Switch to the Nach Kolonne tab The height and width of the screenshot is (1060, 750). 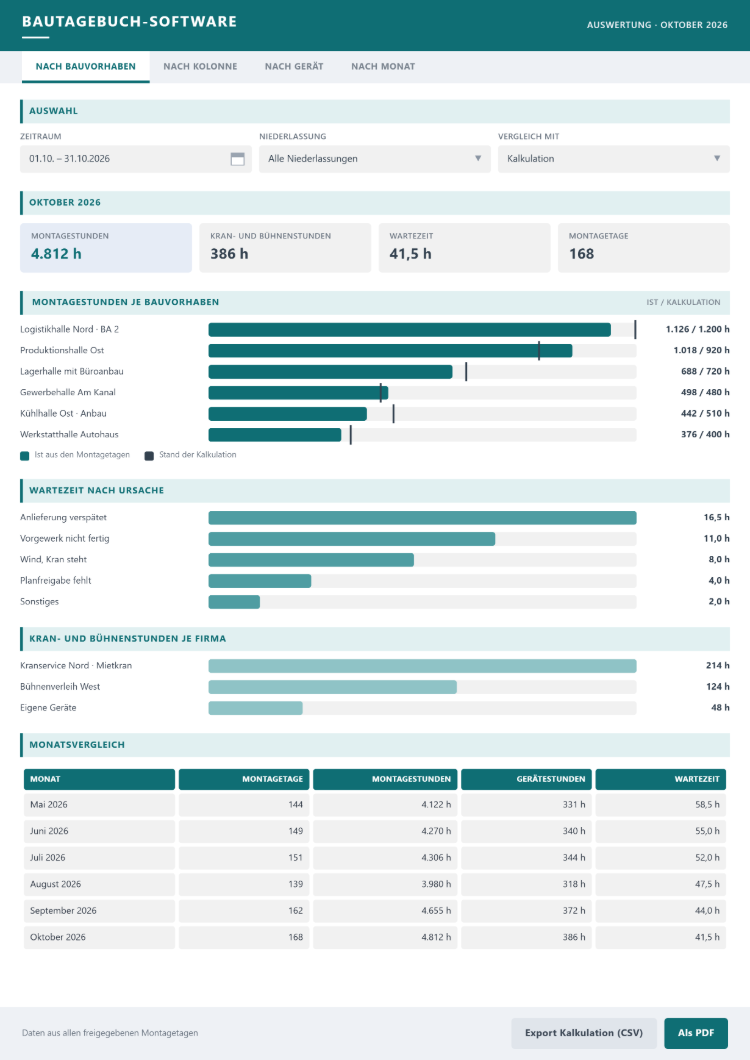[x=200, y=66]
